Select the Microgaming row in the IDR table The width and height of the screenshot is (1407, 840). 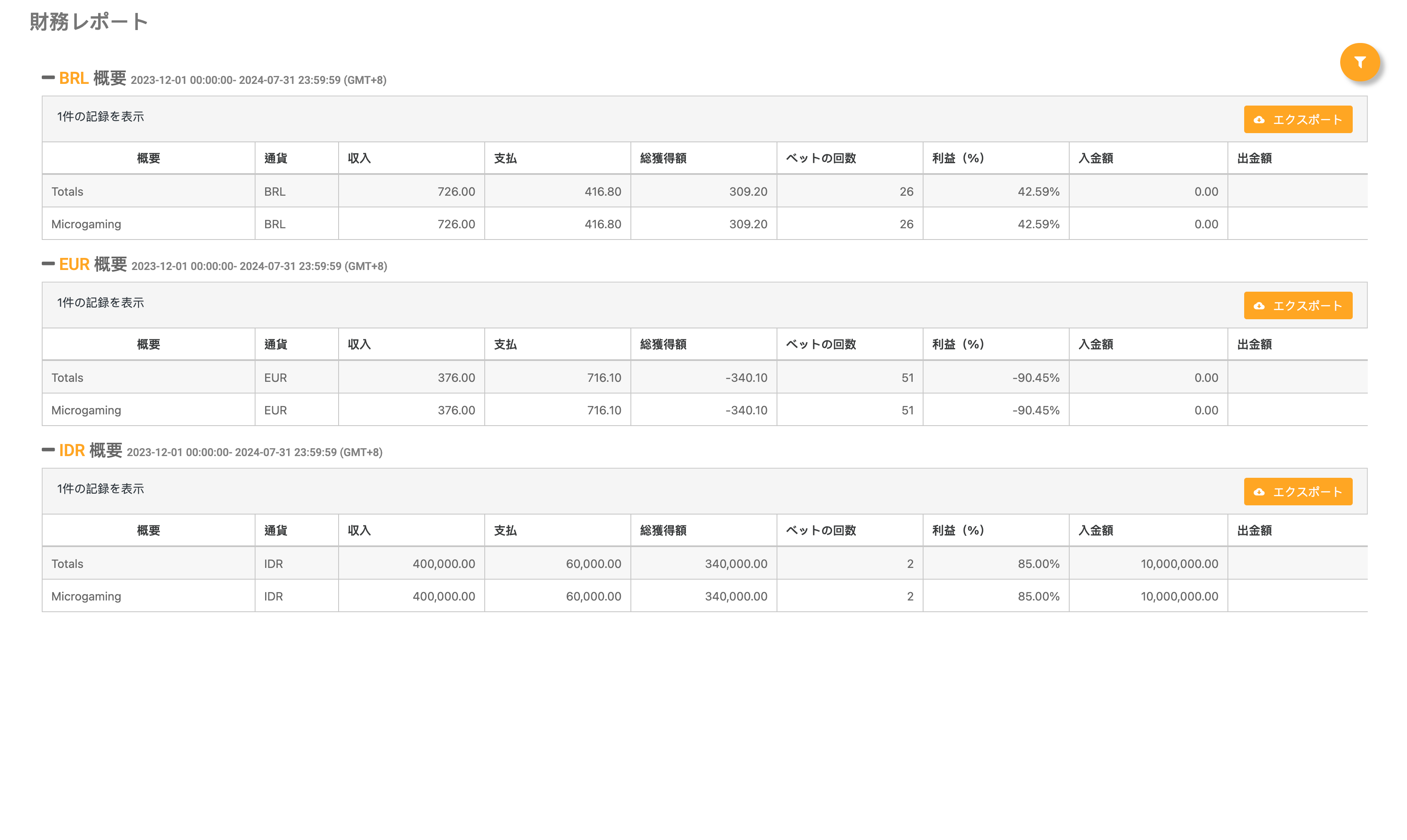[86, 596]
